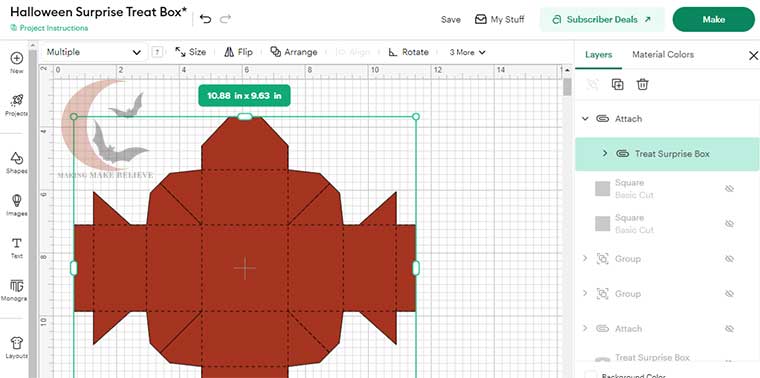Select the highlighted Treat Surprise Box layer row

pyautogui.click(x=667, y=154)
